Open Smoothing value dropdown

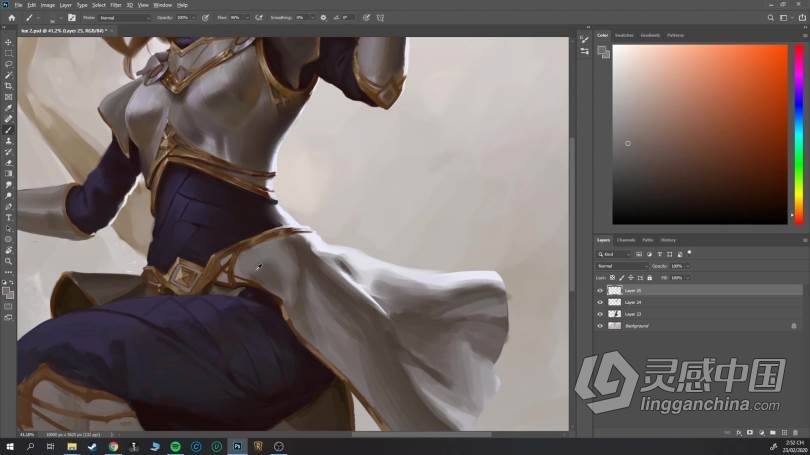(x=311, y=18)
